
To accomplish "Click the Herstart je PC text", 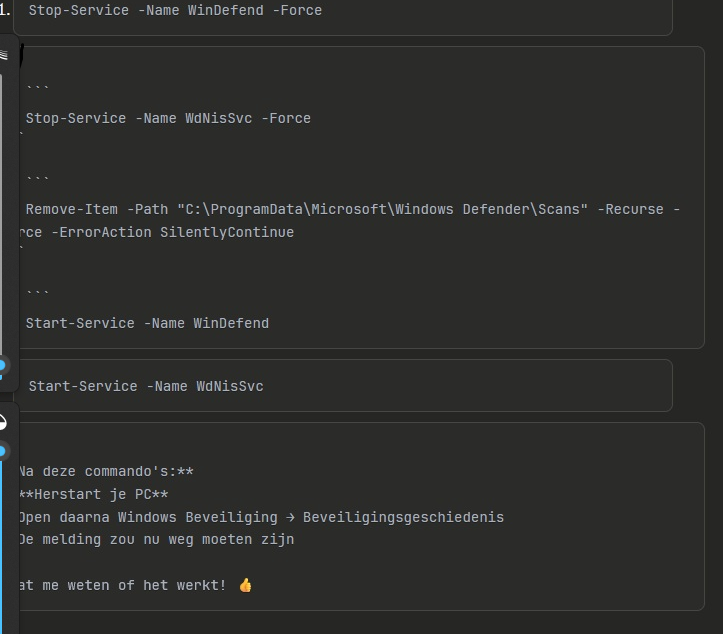I will tap(93, 494).
